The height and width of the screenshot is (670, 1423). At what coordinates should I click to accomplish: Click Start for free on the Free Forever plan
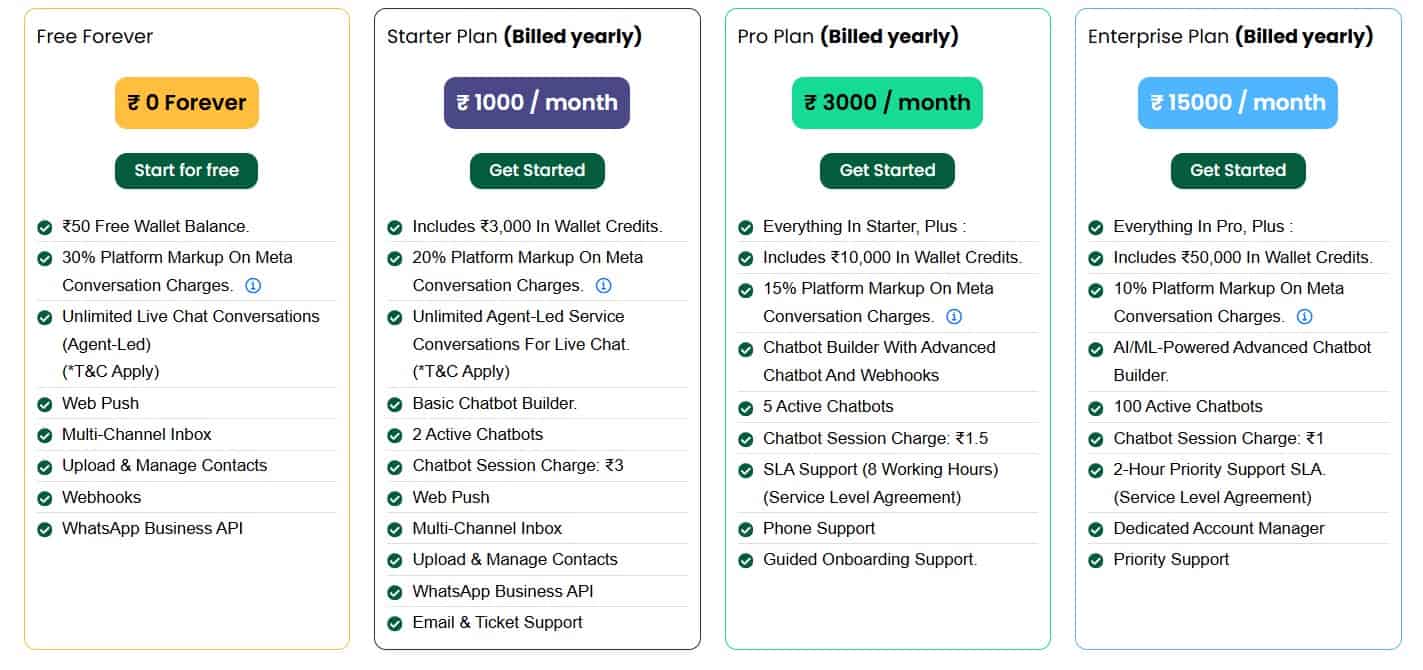point(186,170)
